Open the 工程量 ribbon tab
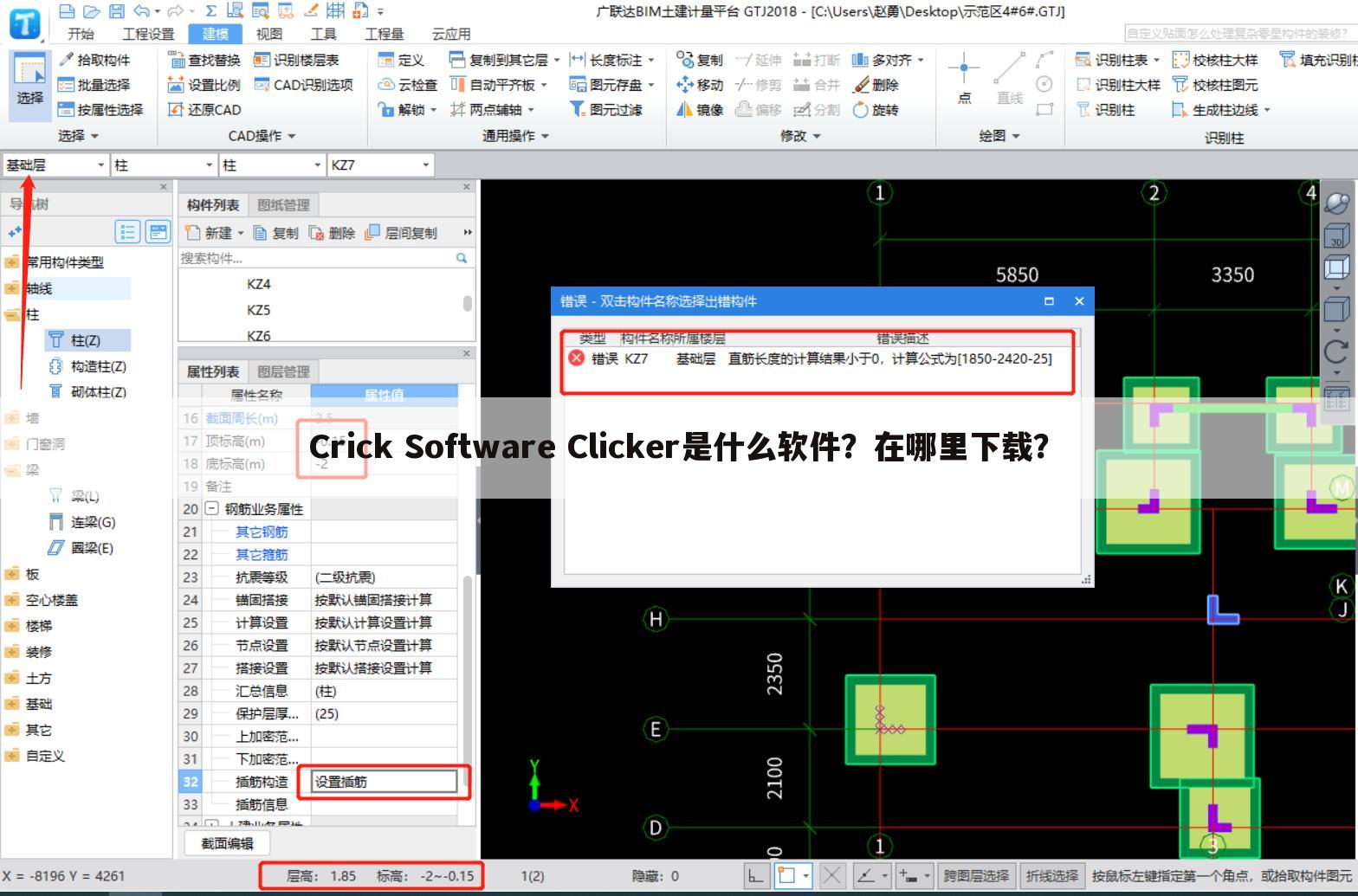This screenshot has height=896, width=1358. point(384,34)
